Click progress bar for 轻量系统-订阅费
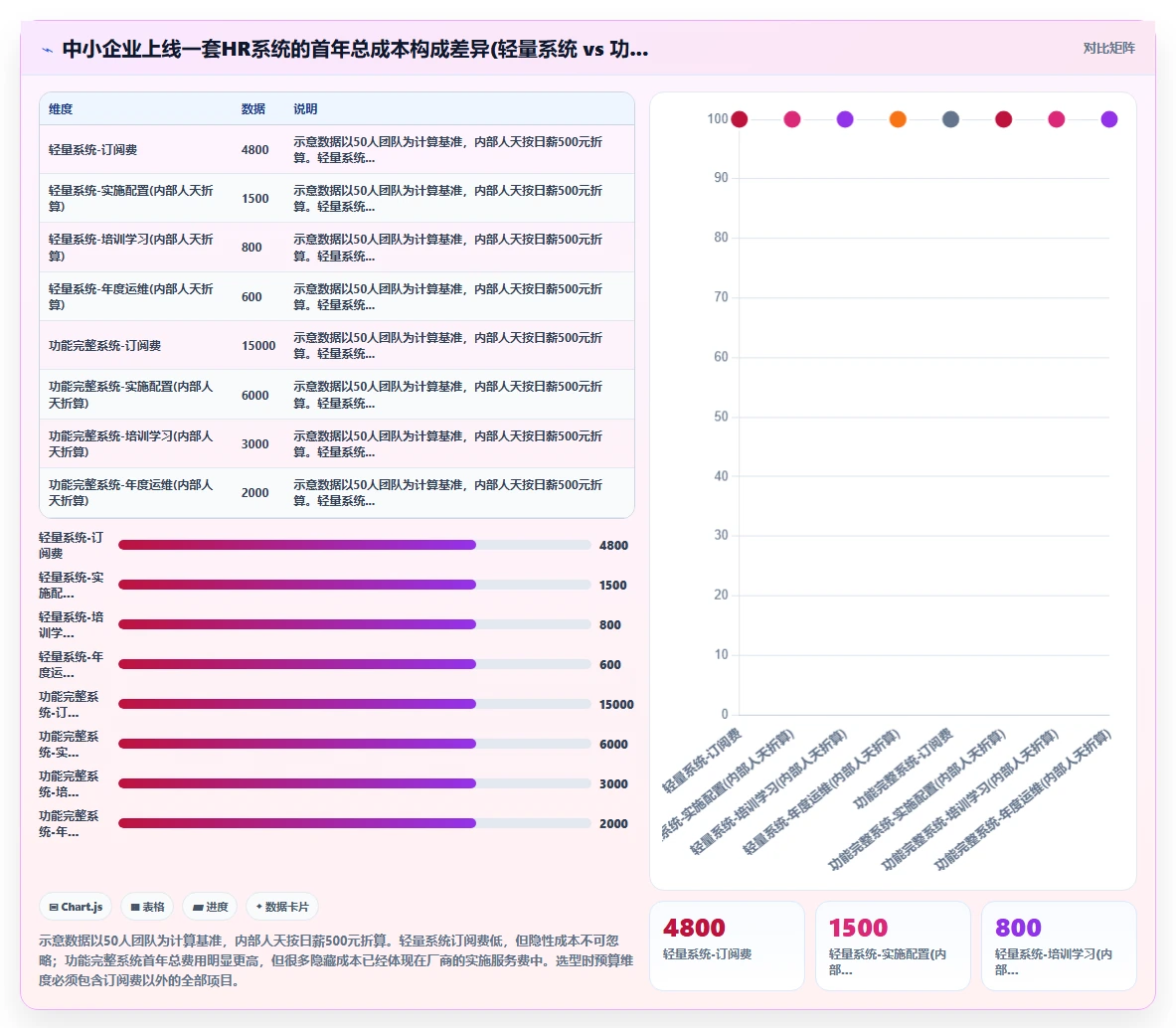The height and width of the screenshot is (1028, 1176). 355,545
